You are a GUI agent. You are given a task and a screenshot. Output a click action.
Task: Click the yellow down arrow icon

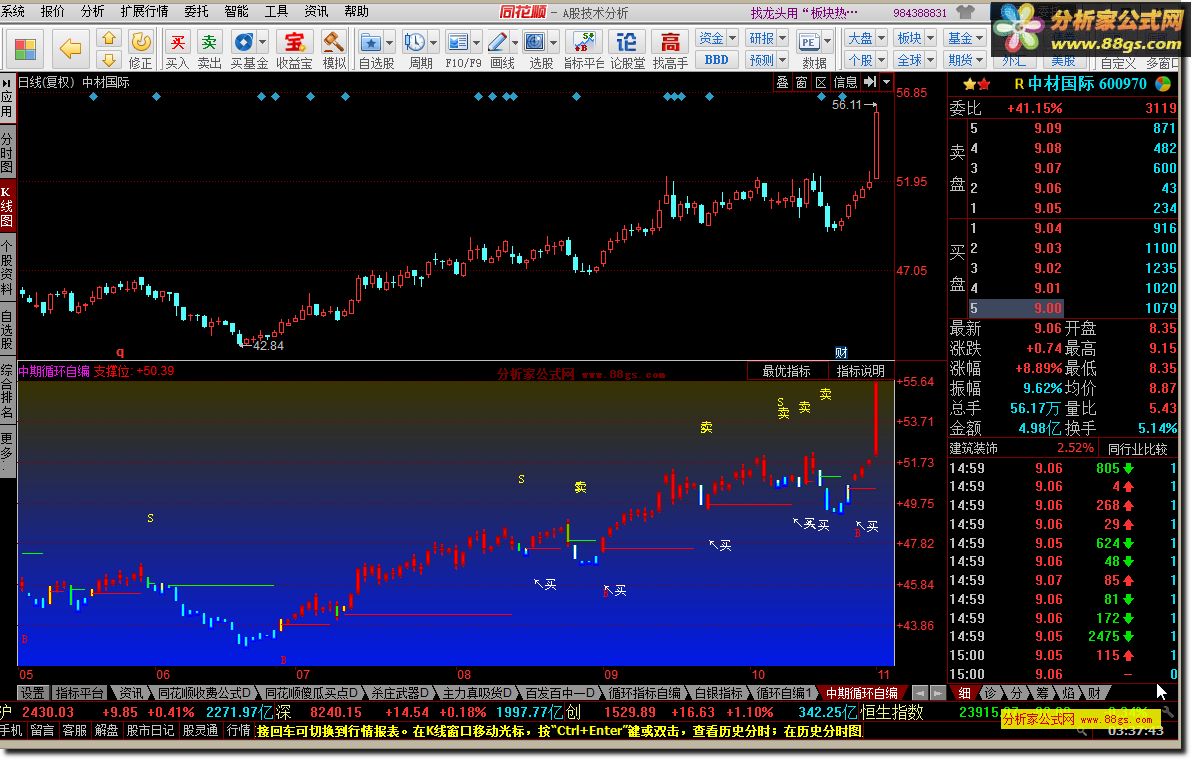pos(109,60)
